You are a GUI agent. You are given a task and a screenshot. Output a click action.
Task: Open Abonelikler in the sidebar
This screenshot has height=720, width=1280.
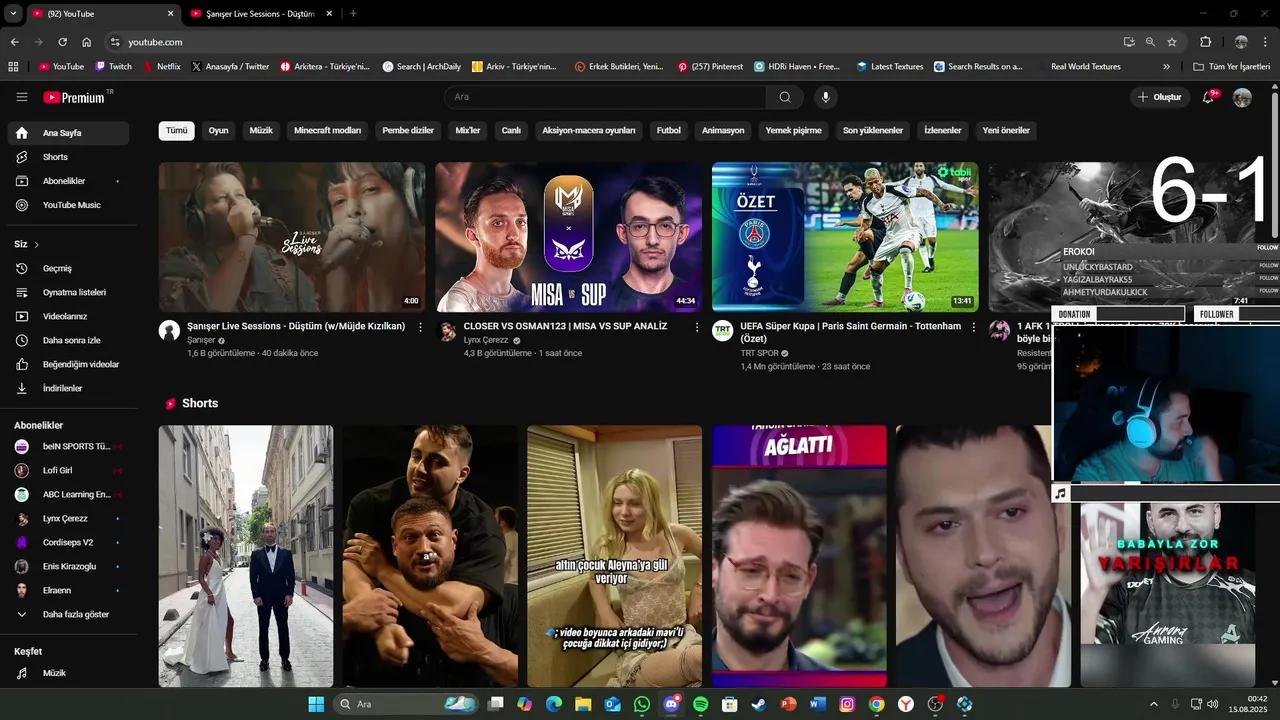[x=68, y=181]
